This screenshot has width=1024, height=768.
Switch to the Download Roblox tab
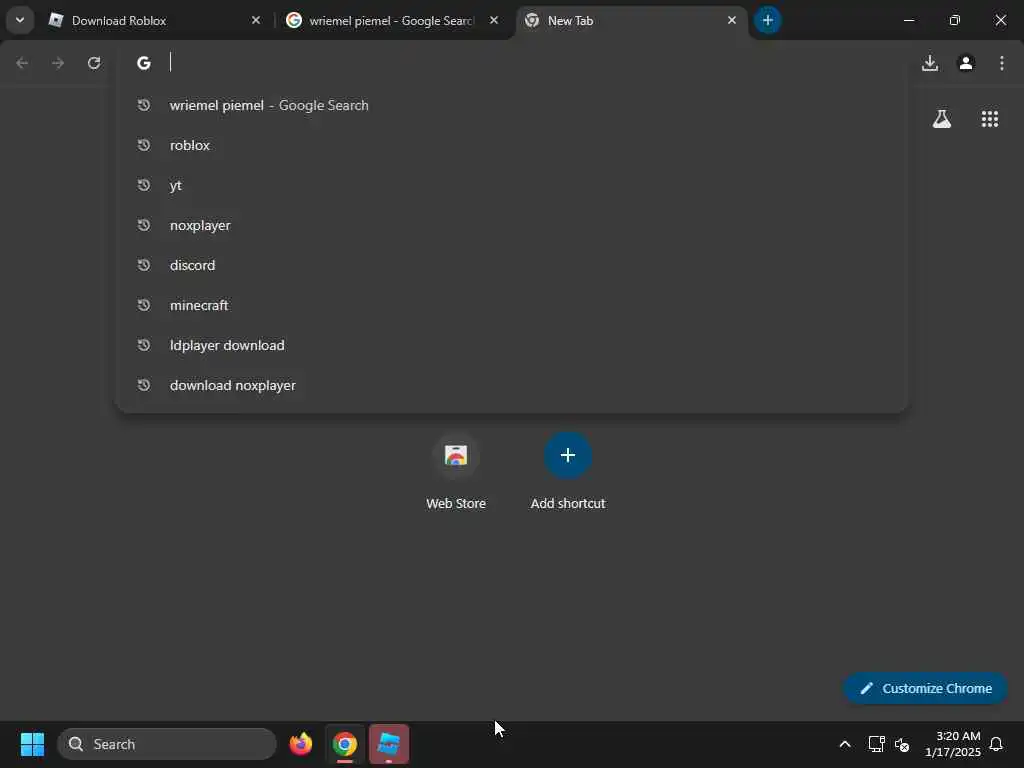point(155,21)
